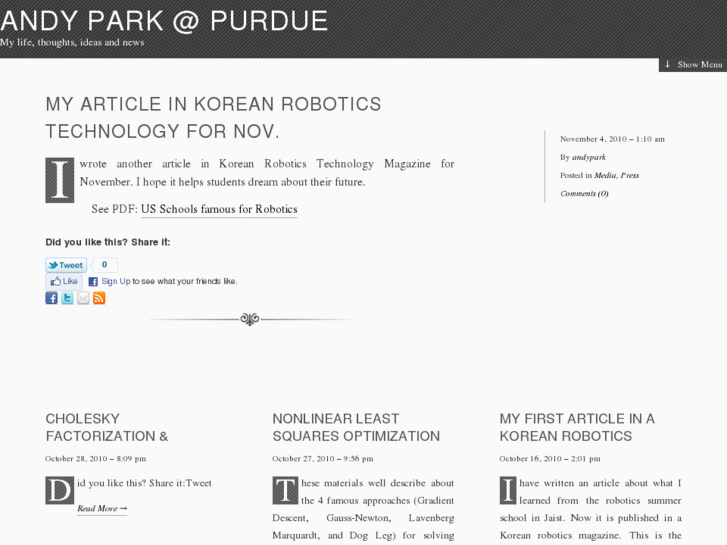Click the Facebook share icon
The image size is (727, 545).
[x=51, y=298]
